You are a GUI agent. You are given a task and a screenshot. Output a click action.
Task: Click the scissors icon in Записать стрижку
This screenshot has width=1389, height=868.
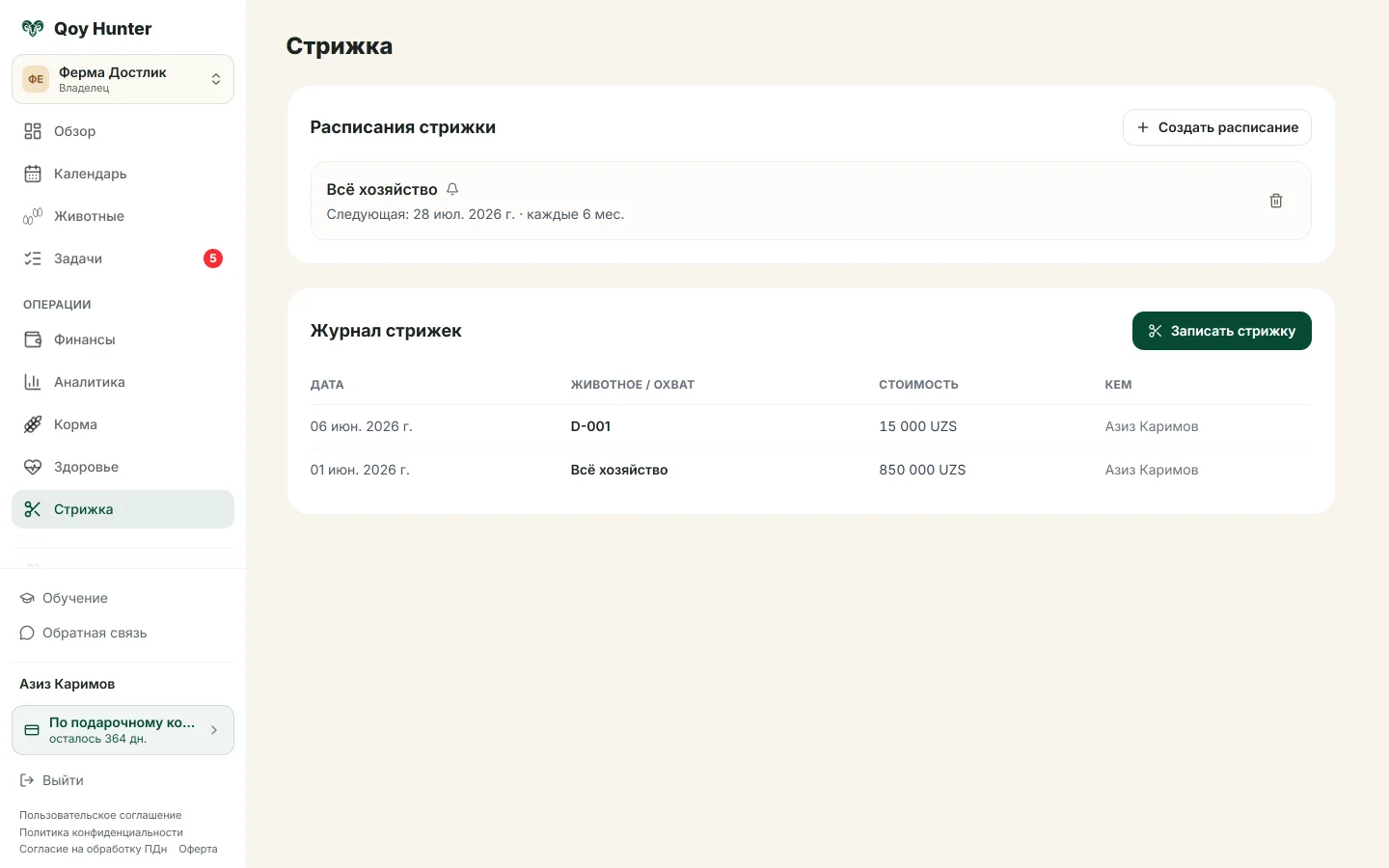[x=1156, y=331]
